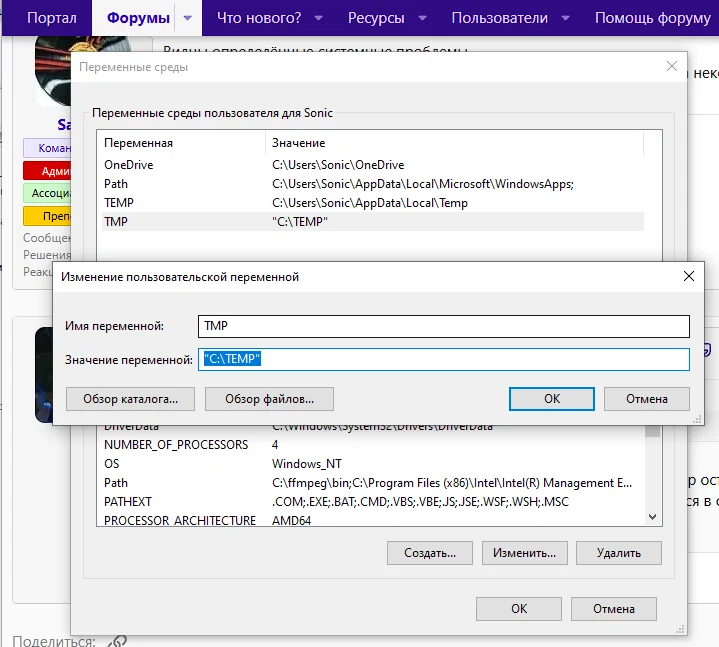Open the Портал tab
This screenshot has height=647, width=719.
pyautogui.click(x=51, y=18)
